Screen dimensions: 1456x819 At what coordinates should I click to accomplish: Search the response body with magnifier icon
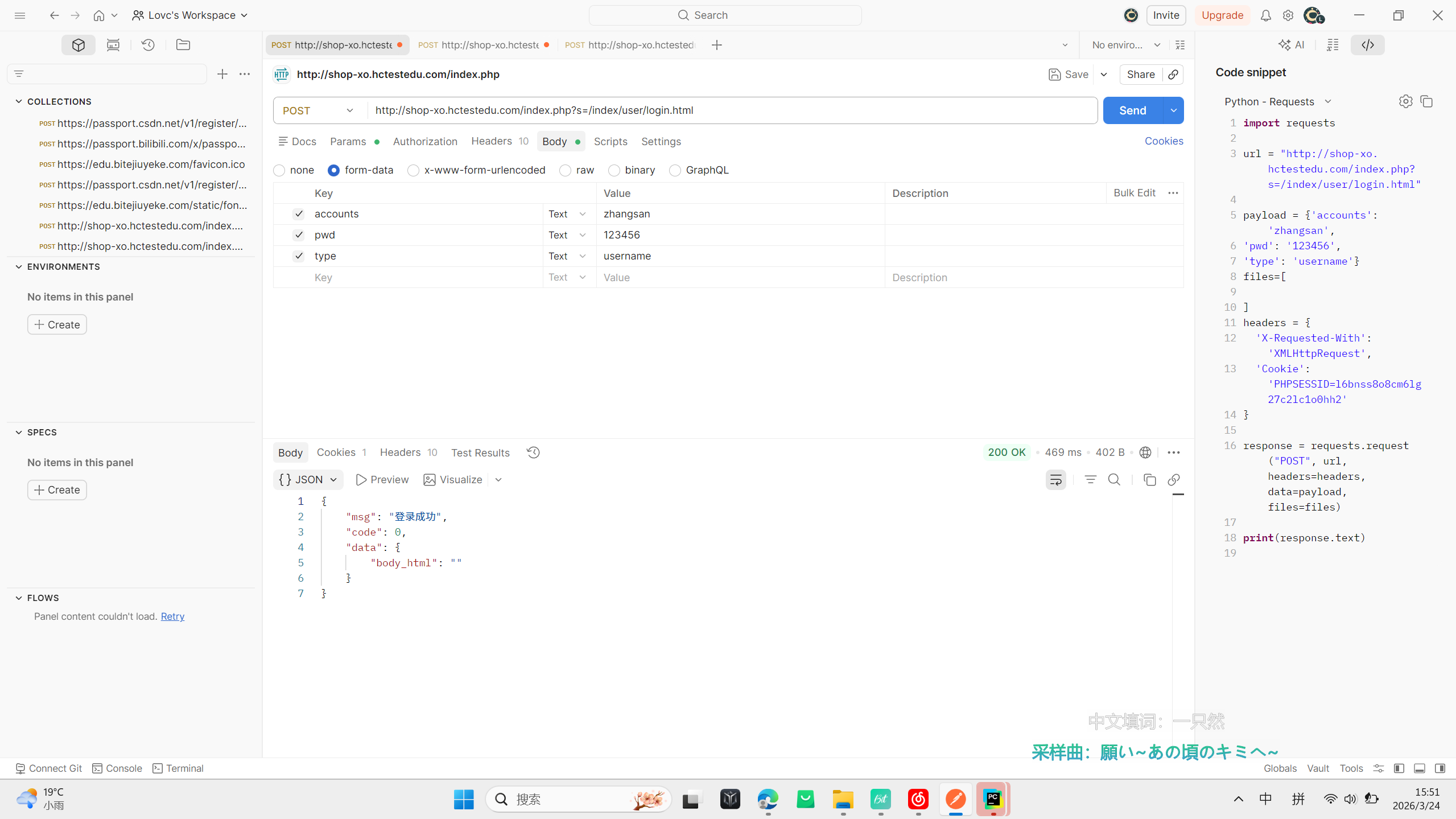click(x=1114, y=480)
